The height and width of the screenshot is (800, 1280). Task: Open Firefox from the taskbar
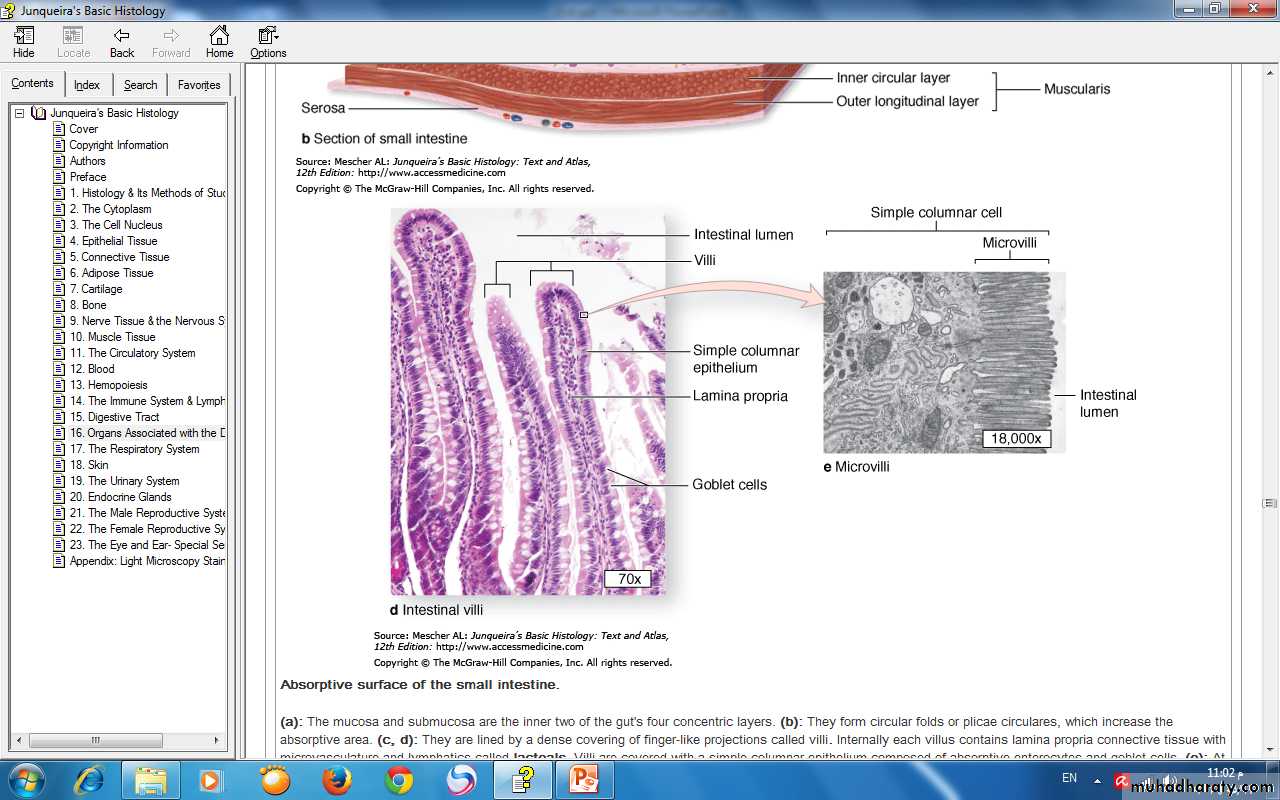click(x=337, y=780)
